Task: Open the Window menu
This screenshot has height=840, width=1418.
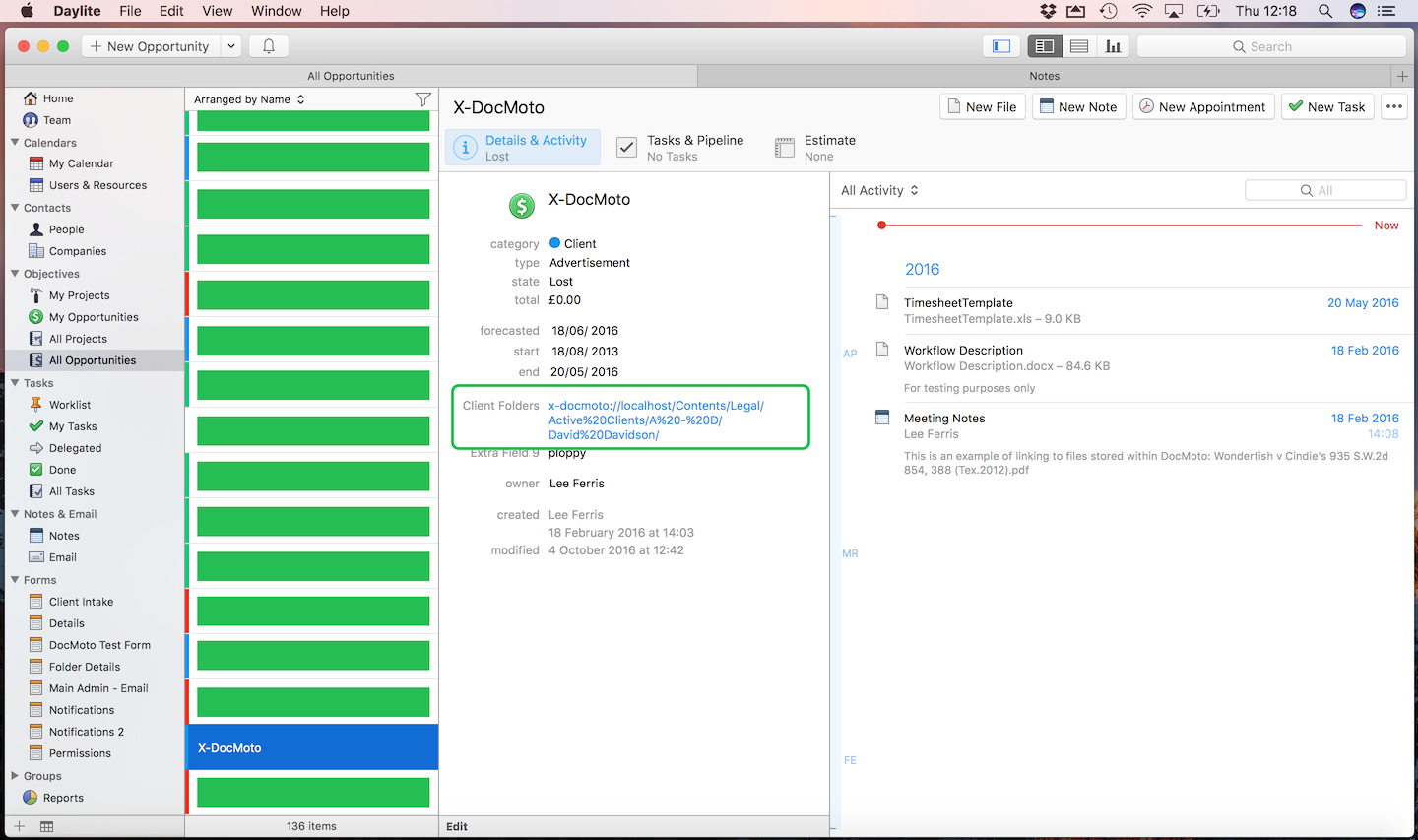Action: (x=276, y=11)
